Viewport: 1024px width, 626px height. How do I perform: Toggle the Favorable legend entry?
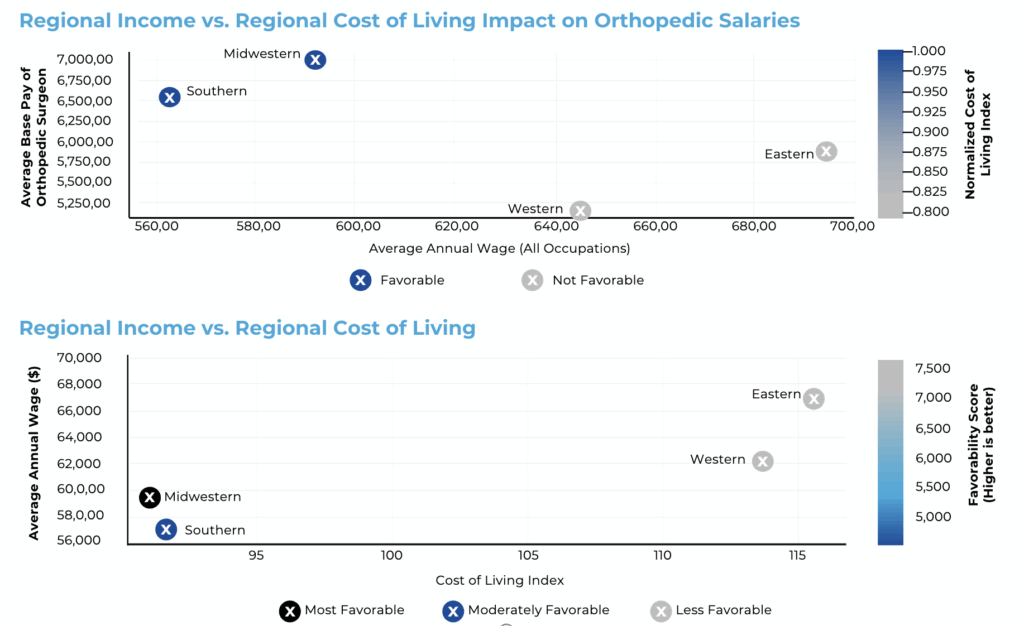(x=397, y=280)
